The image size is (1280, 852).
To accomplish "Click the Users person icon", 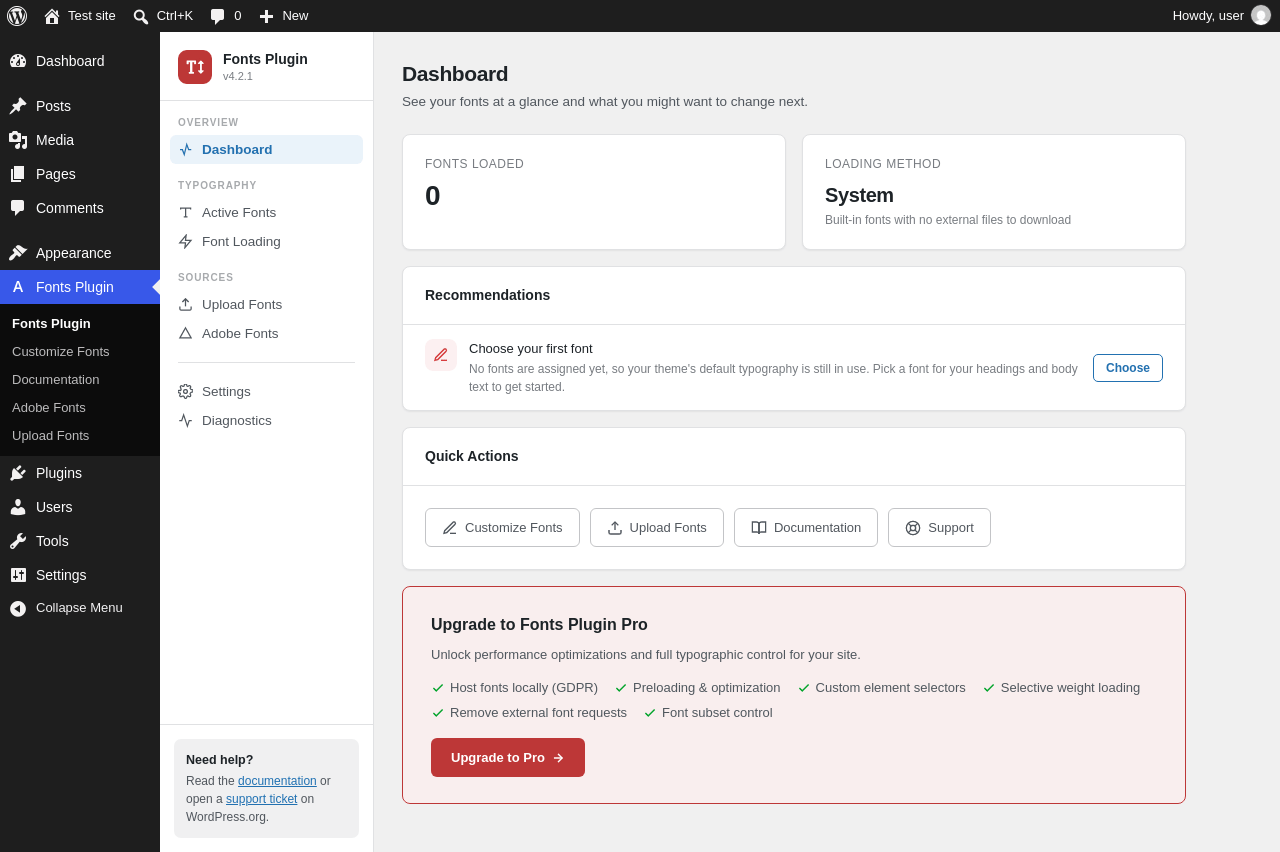I will click(18, 507).
